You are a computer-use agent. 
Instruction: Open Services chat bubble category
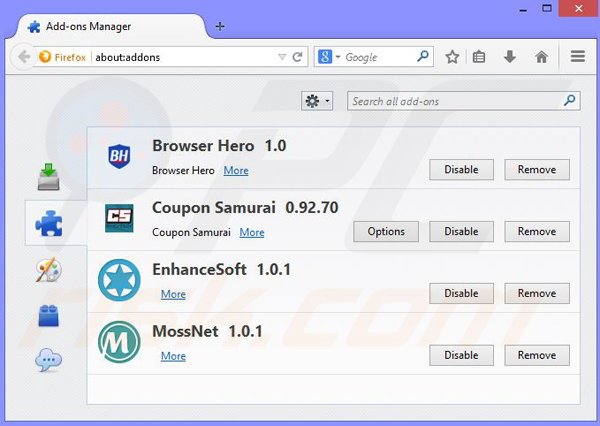click(49, 360)
